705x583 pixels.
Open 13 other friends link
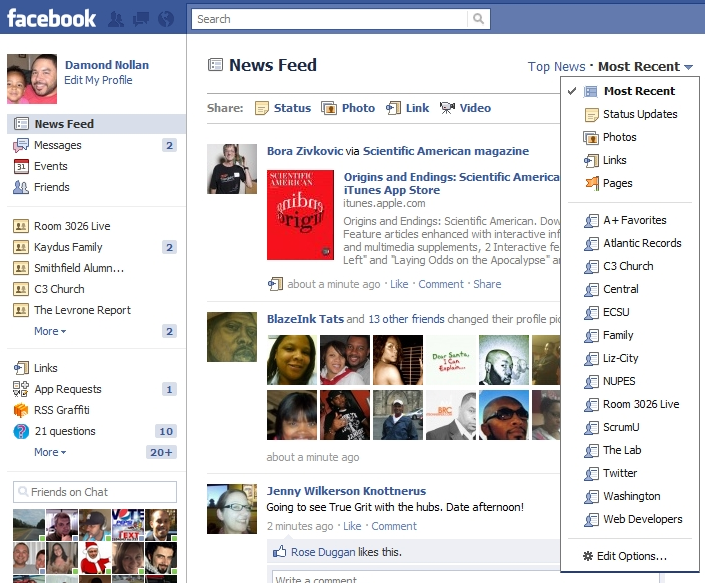click(406, 319)
